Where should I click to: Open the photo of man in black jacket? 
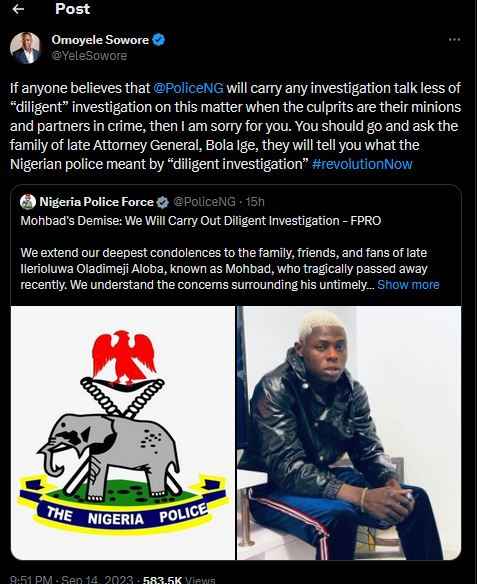click(349, 433)
